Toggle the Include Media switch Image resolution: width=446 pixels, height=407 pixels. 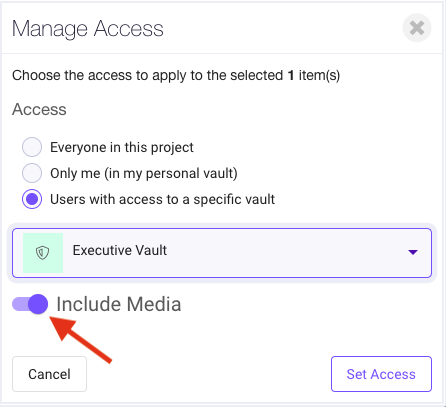[x=30, y=304]
